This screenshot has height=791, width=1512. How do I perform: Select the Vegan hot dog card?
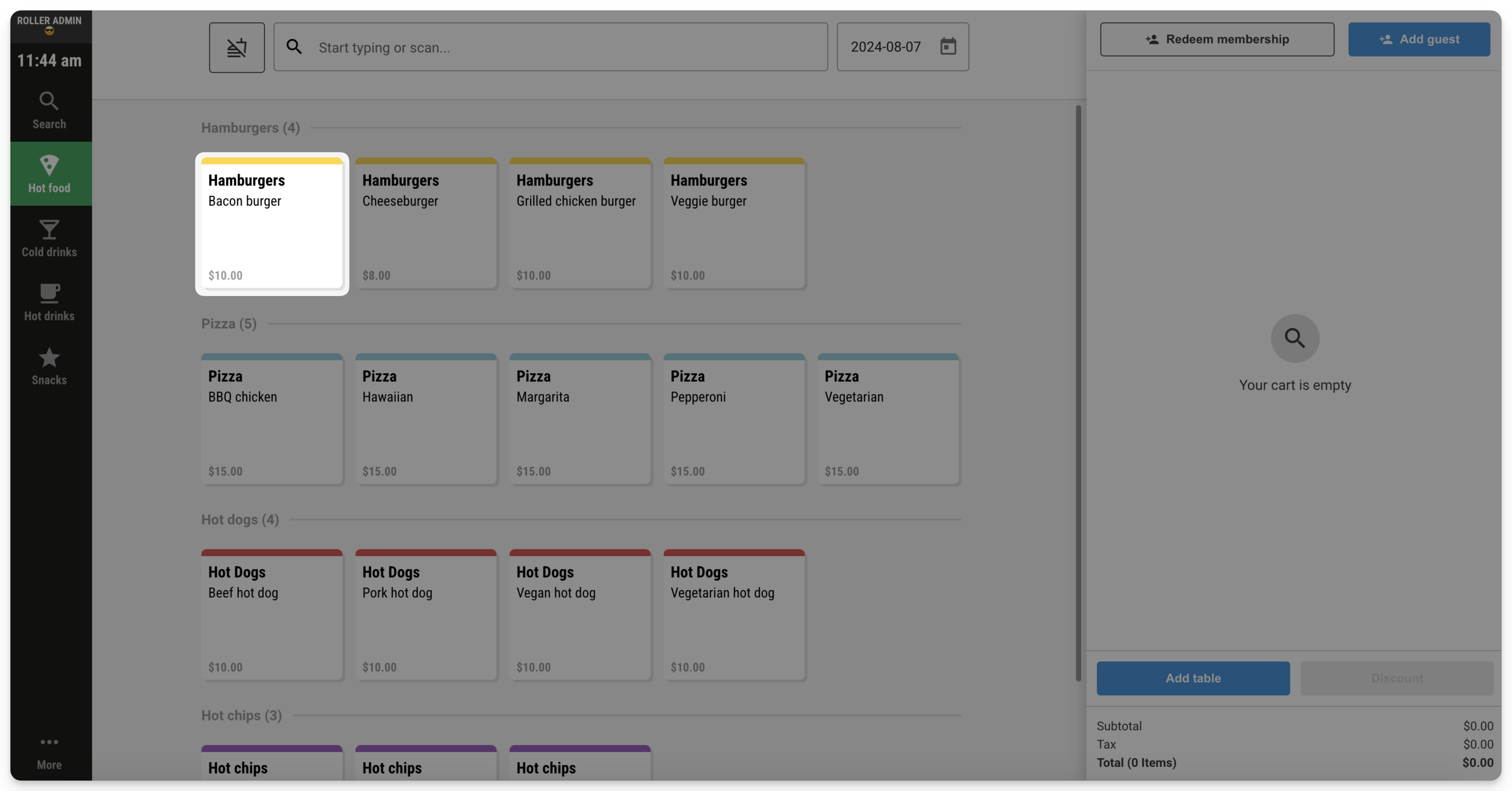[580, 616]
